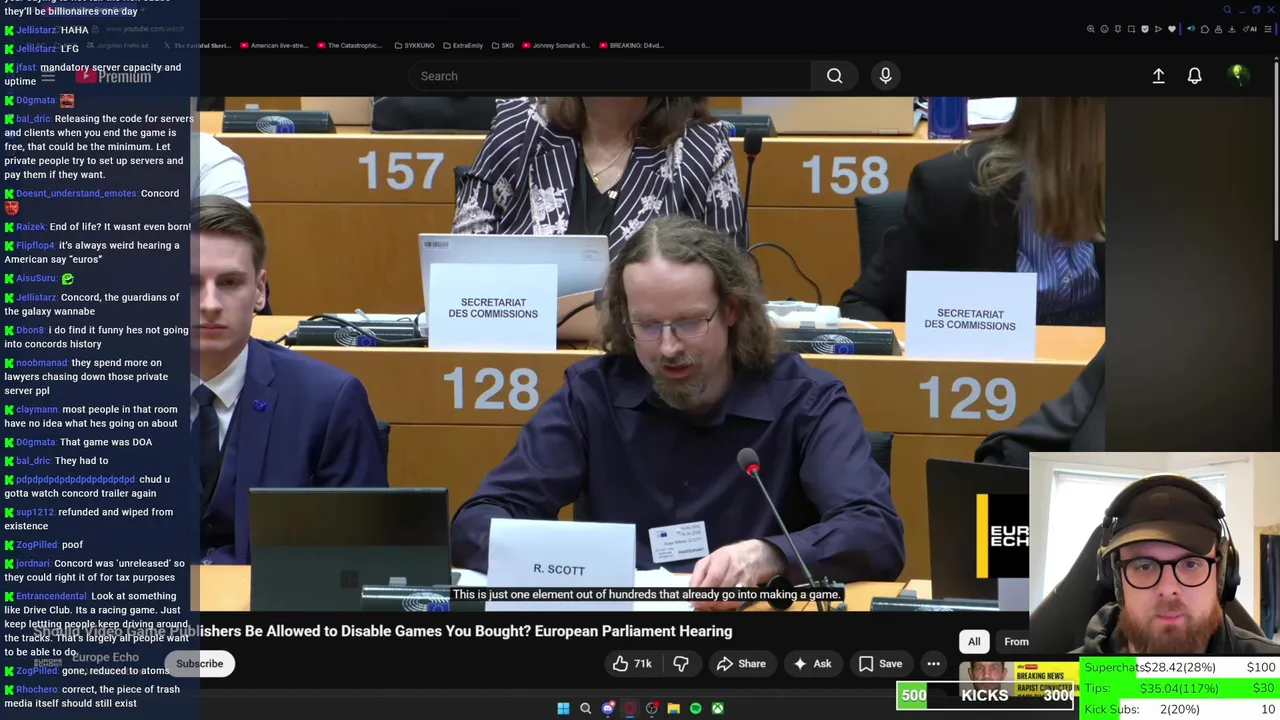The image size is (1280, 720).
Task: Open the browser downloads icon
Action: 1232,29
